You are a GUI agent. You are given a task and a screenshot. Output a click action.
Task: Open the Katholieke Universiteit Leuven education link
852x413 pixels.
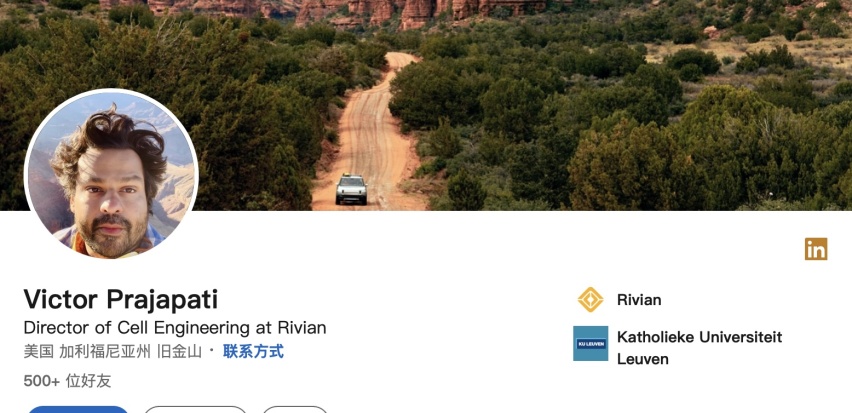[x=699, y=348]
